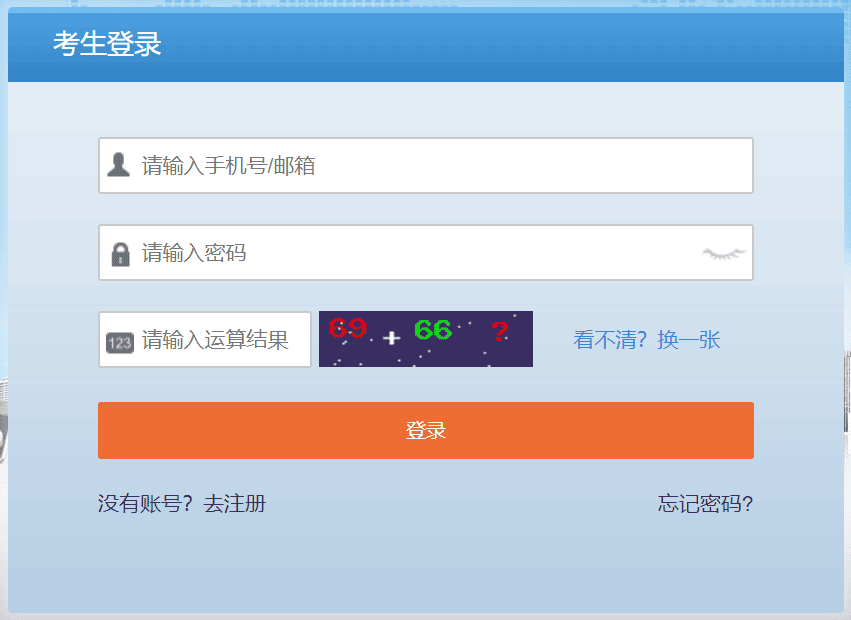This screenshot has width=851, height=620.
Task: Toggle password visibility with the eyelash icon
Action: coord(724,254)
